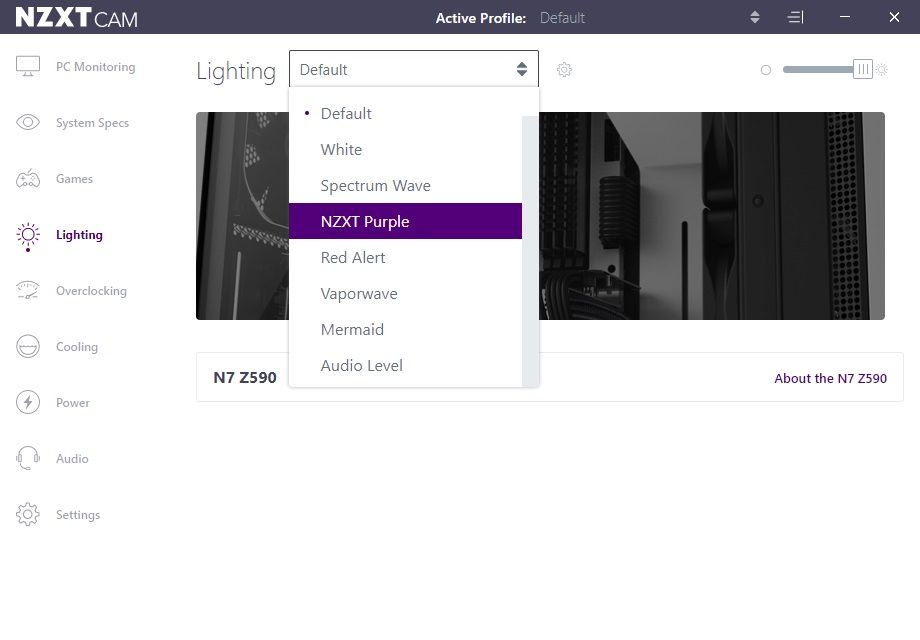Click the NZXT CAM logo
The width and height of the screenshot is (920, 640).
[x=76, y=18]
